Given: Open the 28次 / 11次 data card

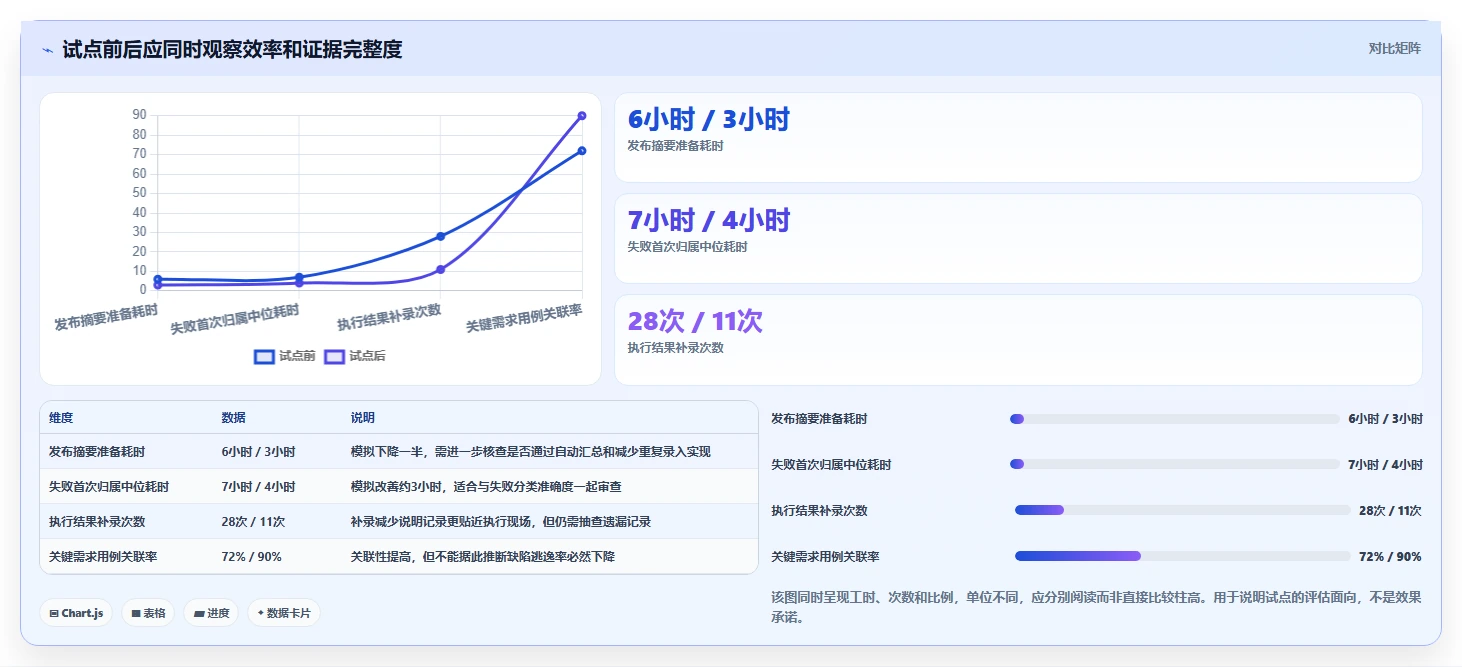Looking at the screenshot, I should click(x=1018, y=339).
